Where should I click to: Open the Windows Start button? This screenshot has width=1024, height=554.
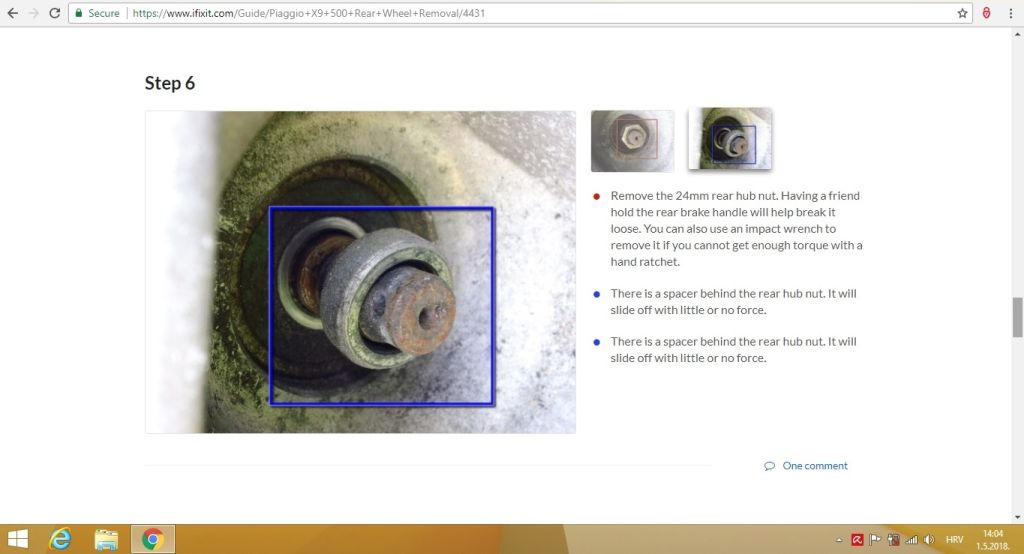point(18,539)
